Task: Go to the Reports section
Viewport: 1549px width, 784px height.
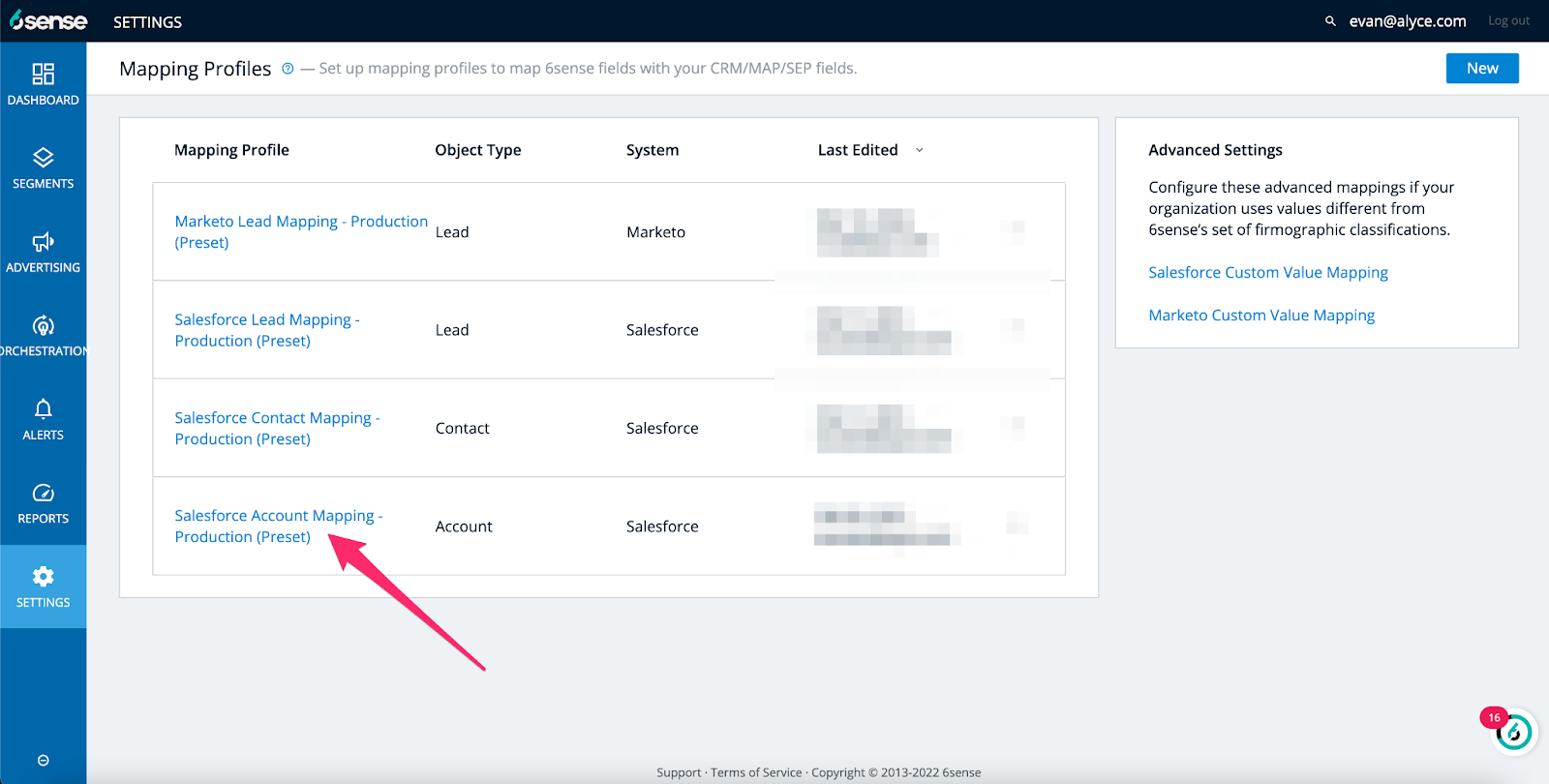Action: point(43,502)
